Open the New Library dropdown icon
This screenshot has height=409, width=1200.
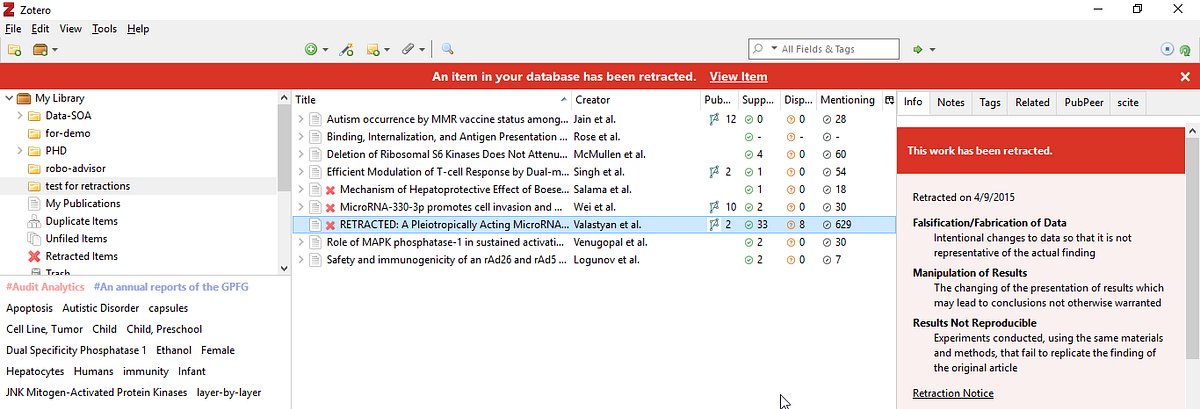pos(45,49)
